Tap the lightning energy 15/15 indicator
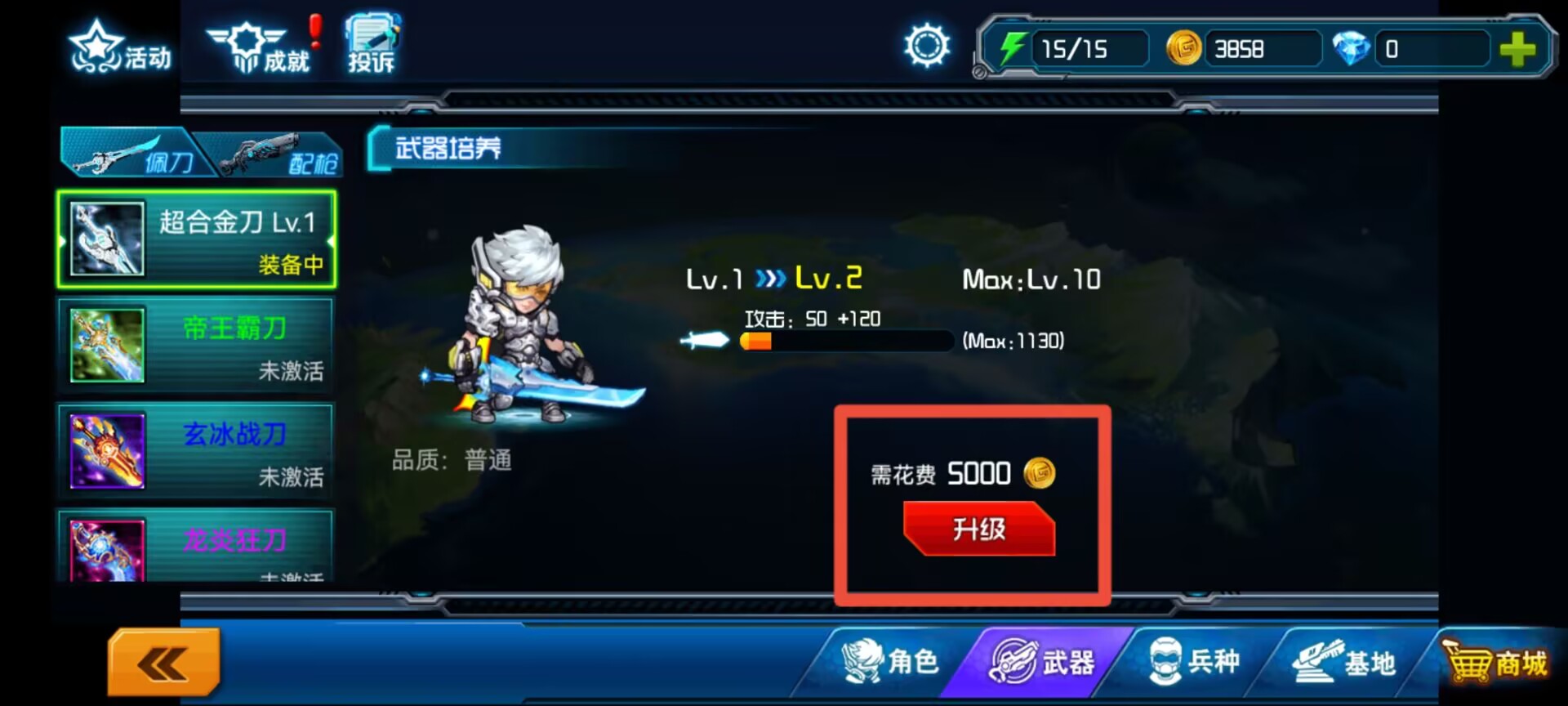 (1071, 49)
